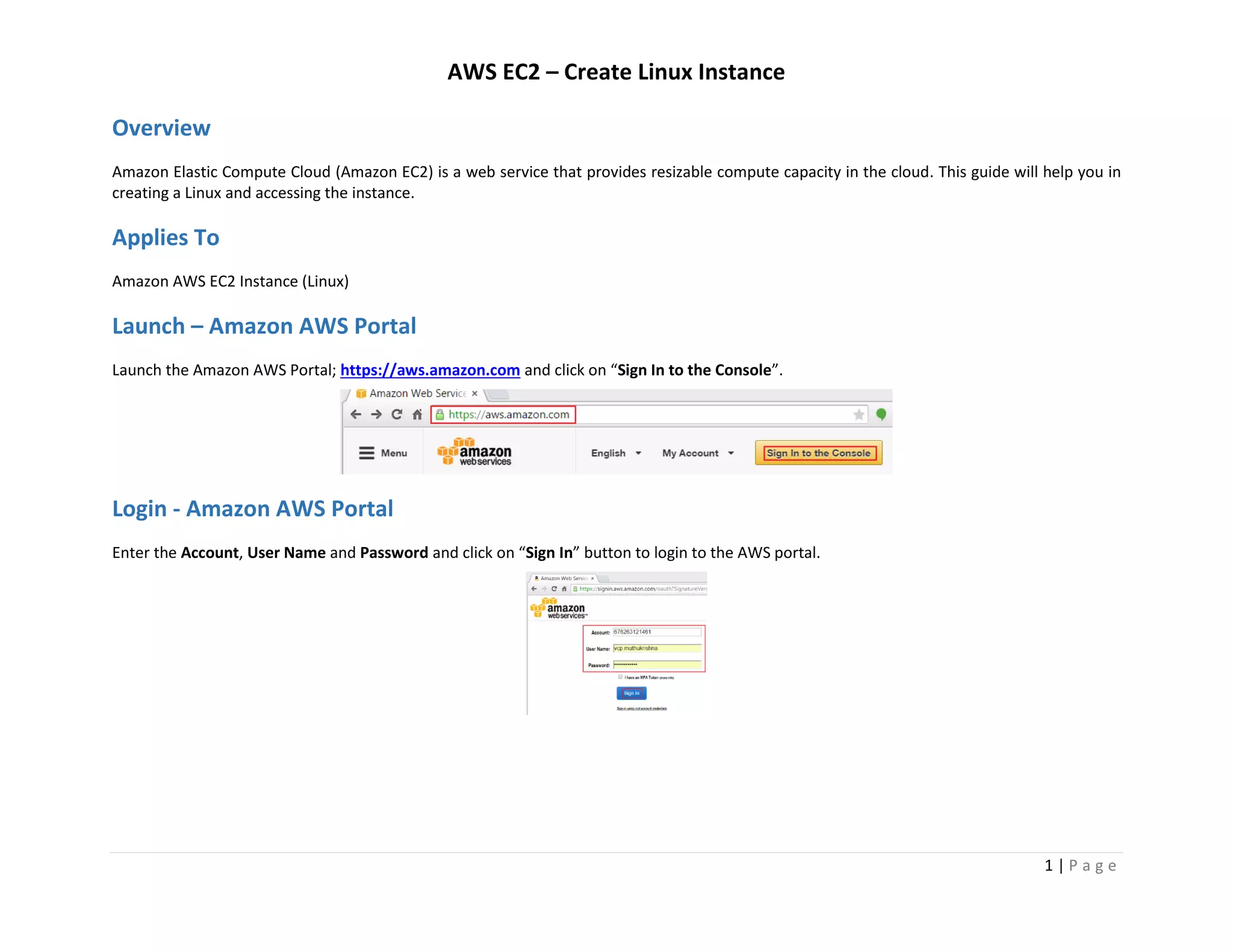Open the https://aws.amazon.com hyperlink in the document text
This screenshot has width=1233, height=952.
coord(430,370)
